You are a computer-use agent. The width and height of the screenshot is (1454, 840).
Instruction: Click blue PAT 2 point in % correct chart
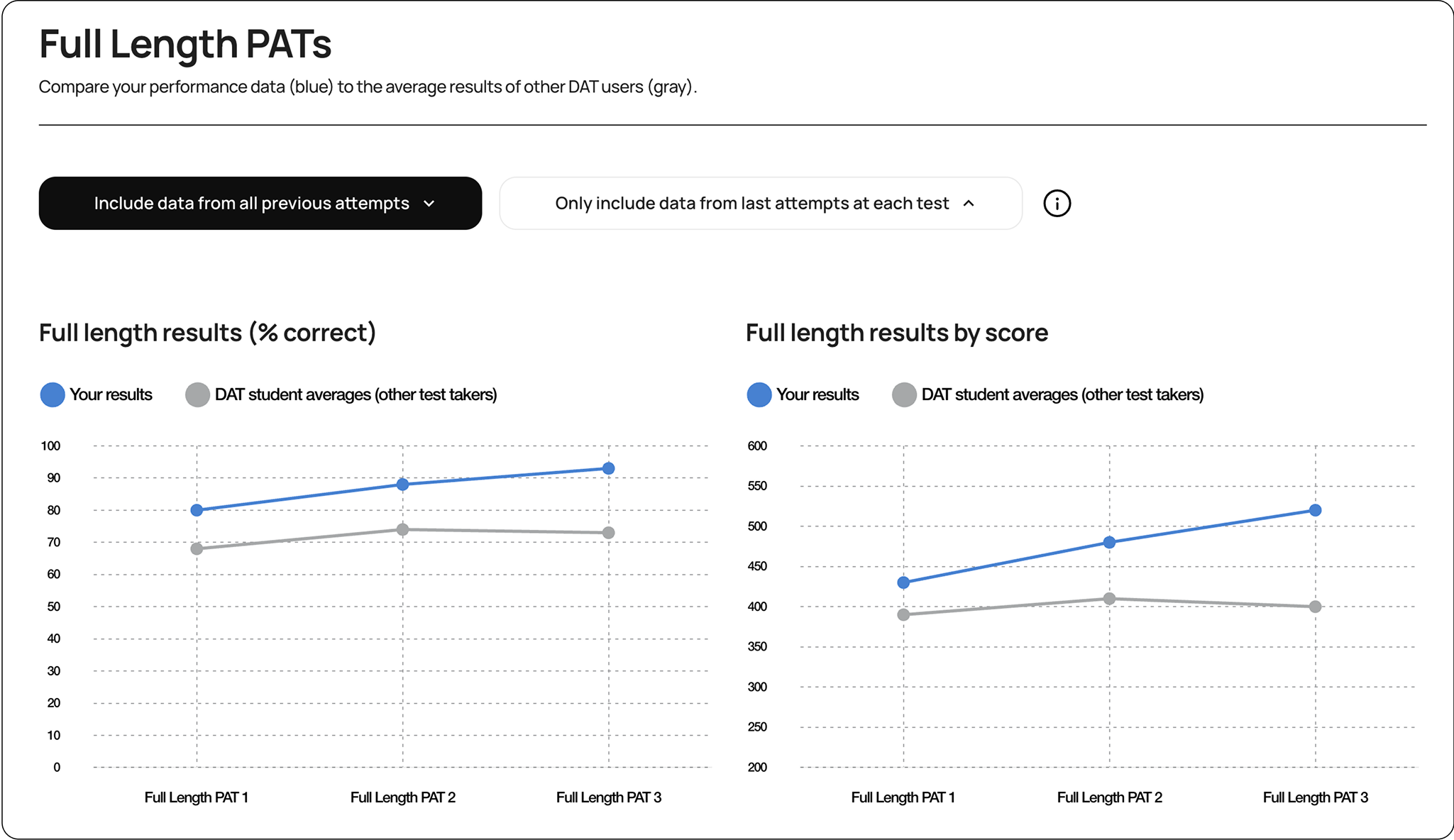point(402,485)
